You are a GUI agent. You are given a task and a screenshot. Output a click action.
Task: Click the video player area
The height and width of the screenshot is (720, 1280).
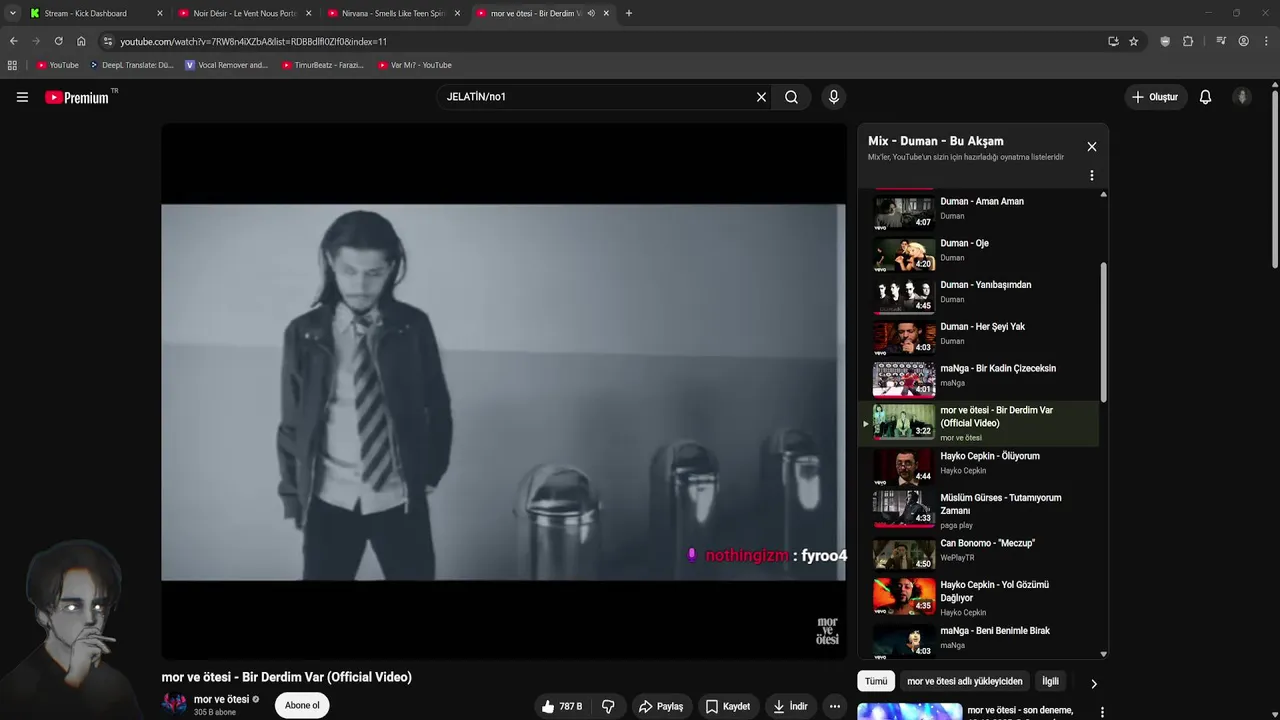[x=503, y=391]
